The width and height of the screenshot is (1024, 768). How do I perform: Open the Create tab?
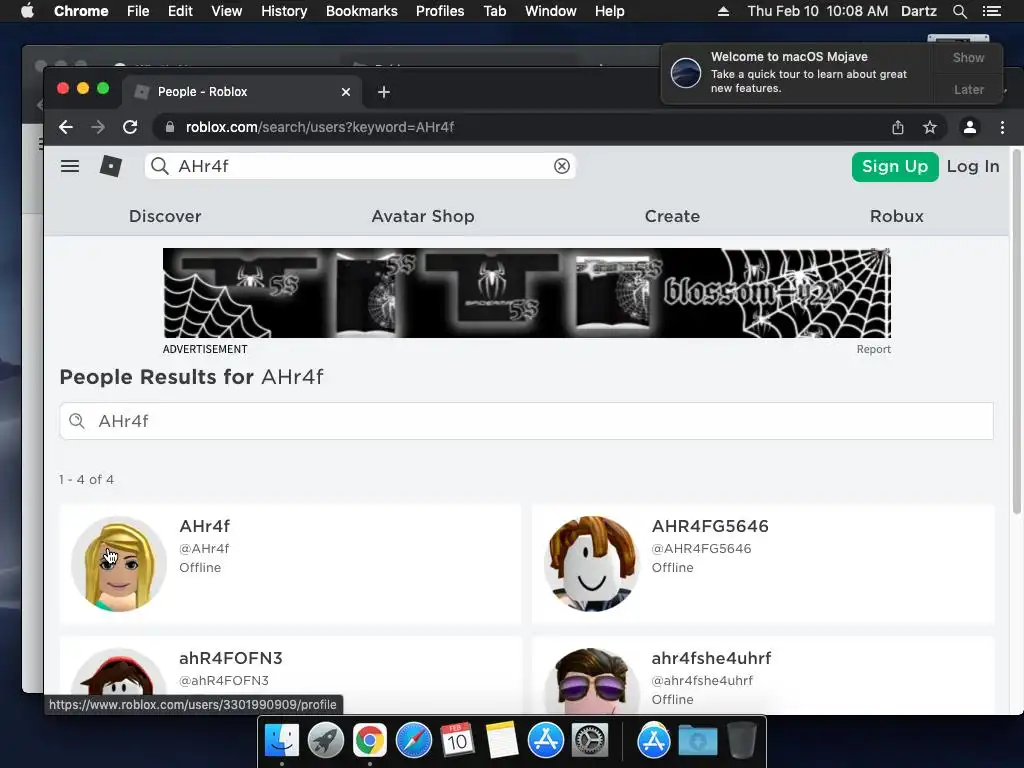[x=672, y=216]
